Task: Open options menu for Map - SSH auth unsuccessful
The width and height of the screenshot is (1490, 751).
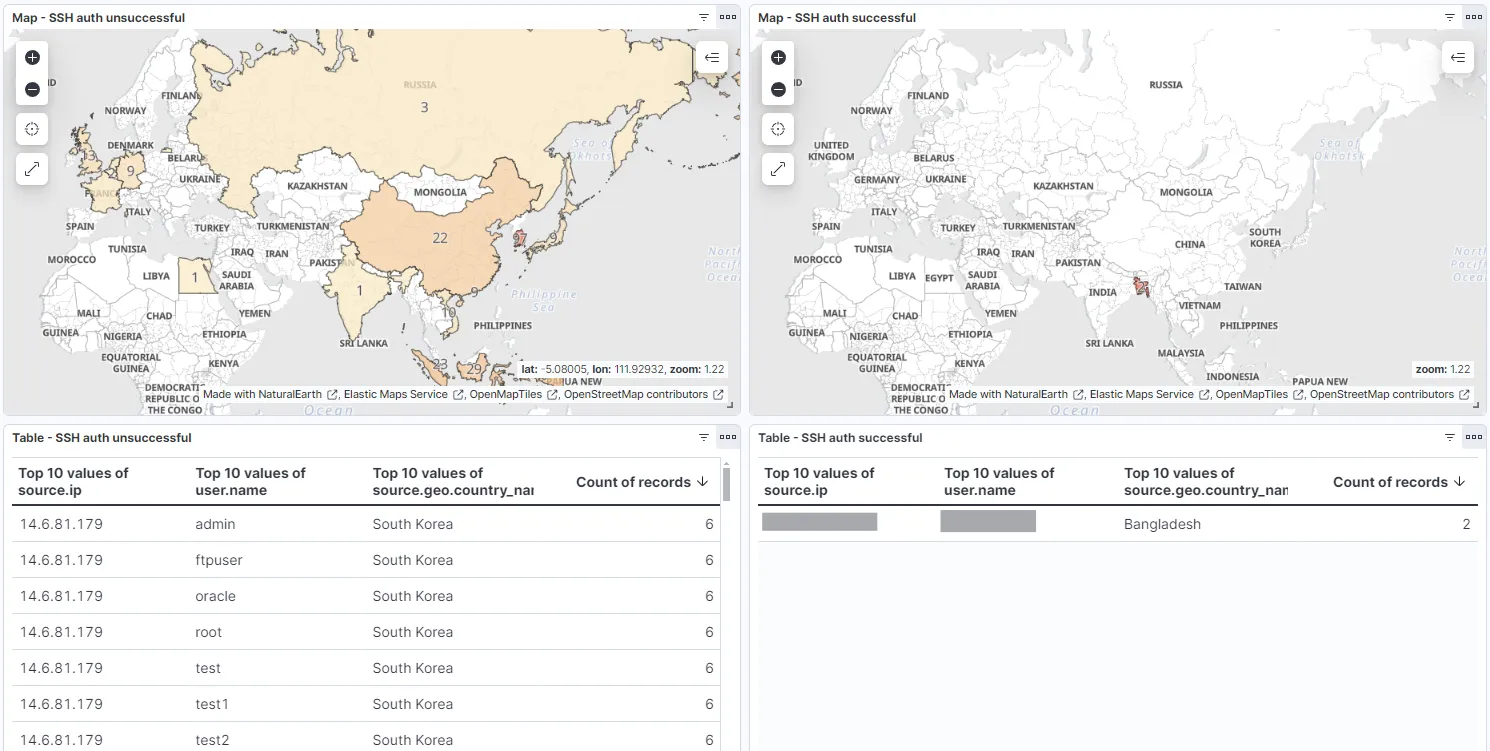Action: 727,17
